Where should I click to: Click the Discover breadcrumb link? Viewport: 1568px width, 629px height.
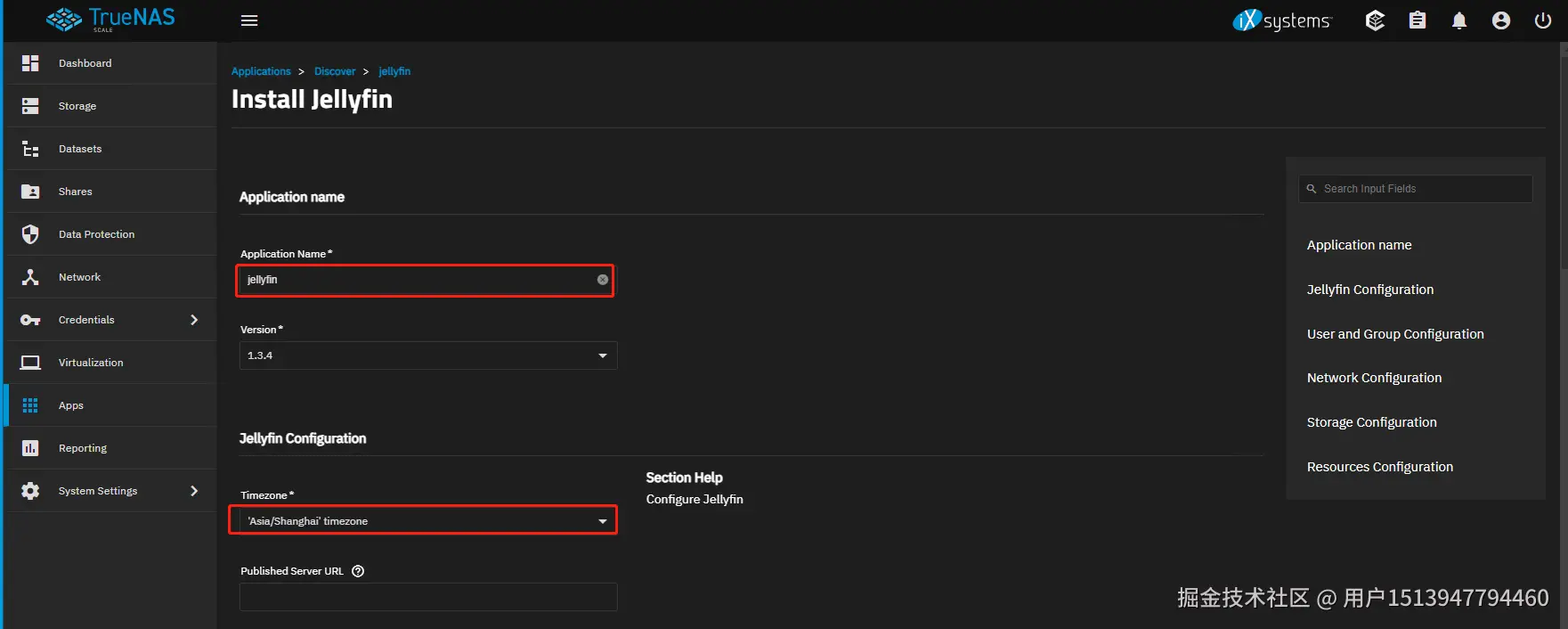[335, 71]
